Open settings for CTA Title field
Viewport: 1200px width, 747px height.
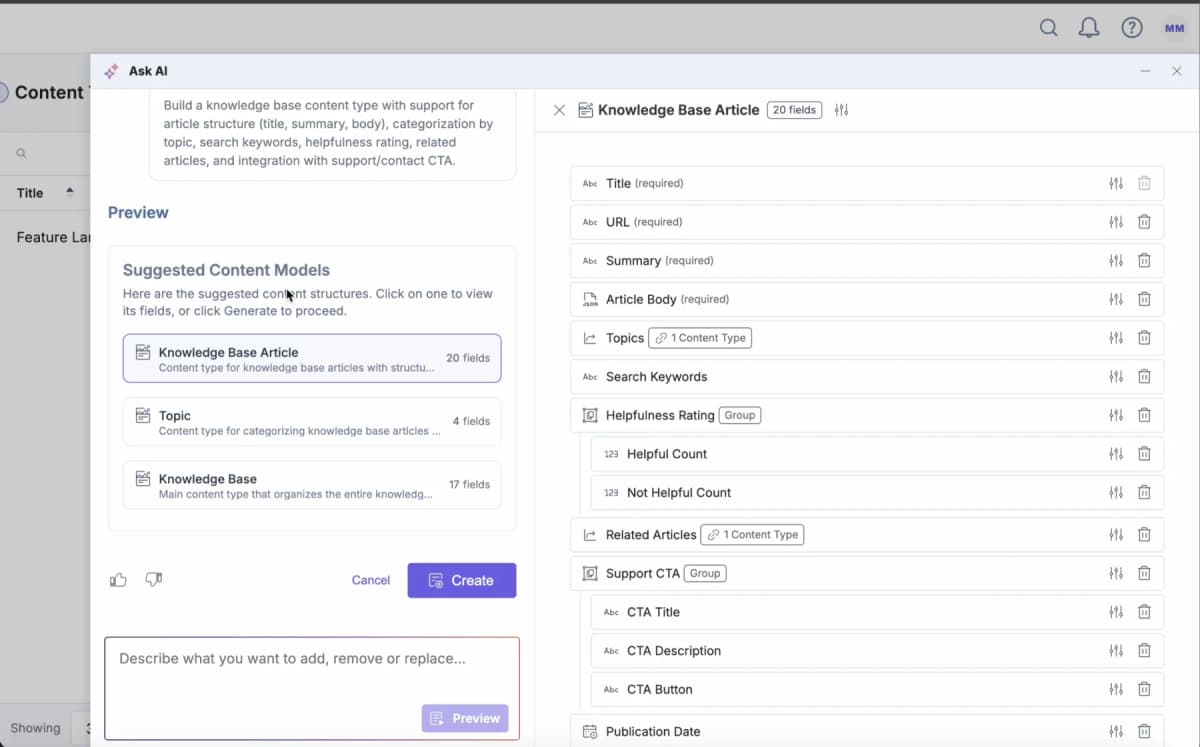(1116, 612)
